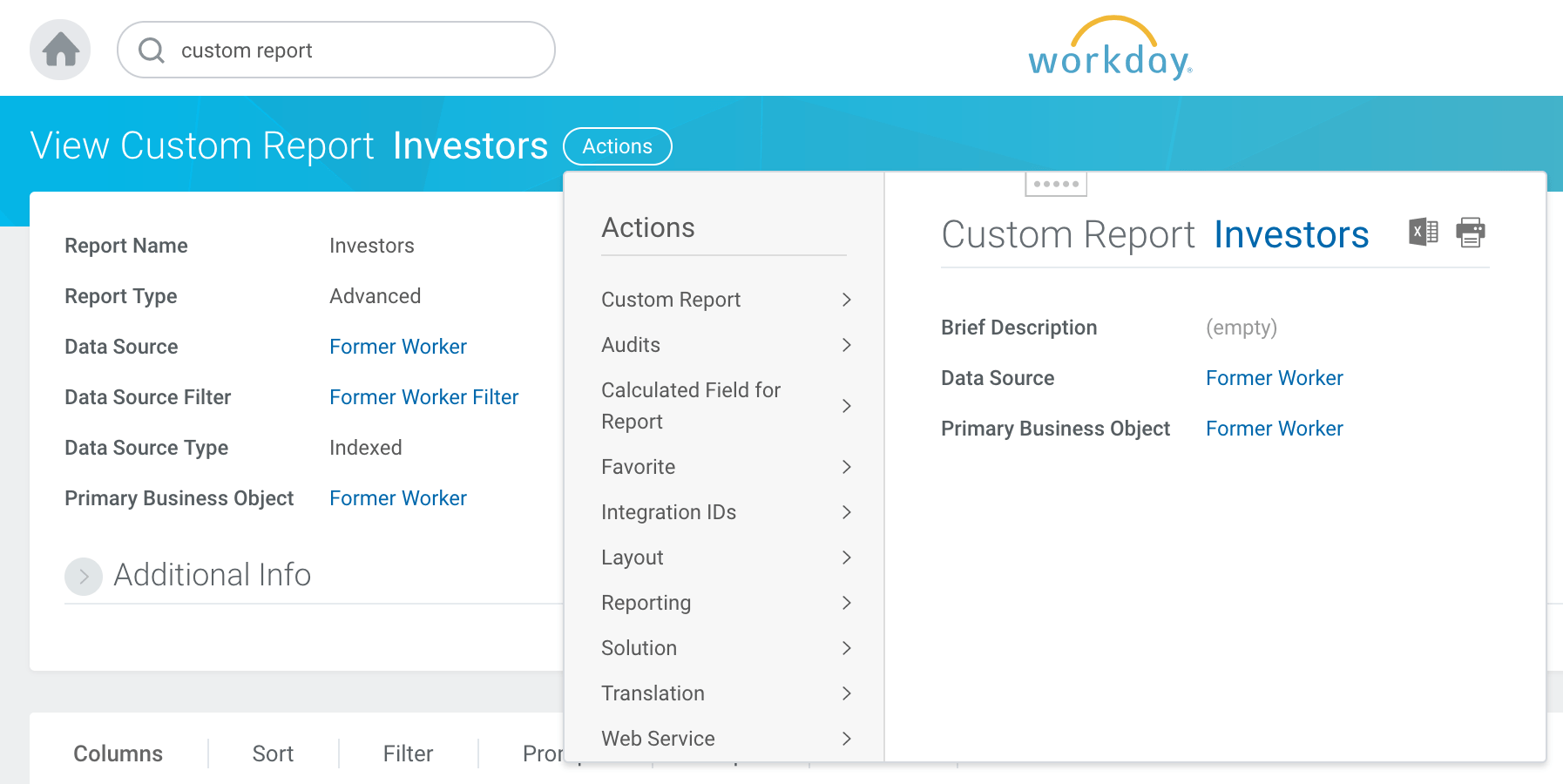
Task: Export report to Excel icon
Action: click(1423, 232)
